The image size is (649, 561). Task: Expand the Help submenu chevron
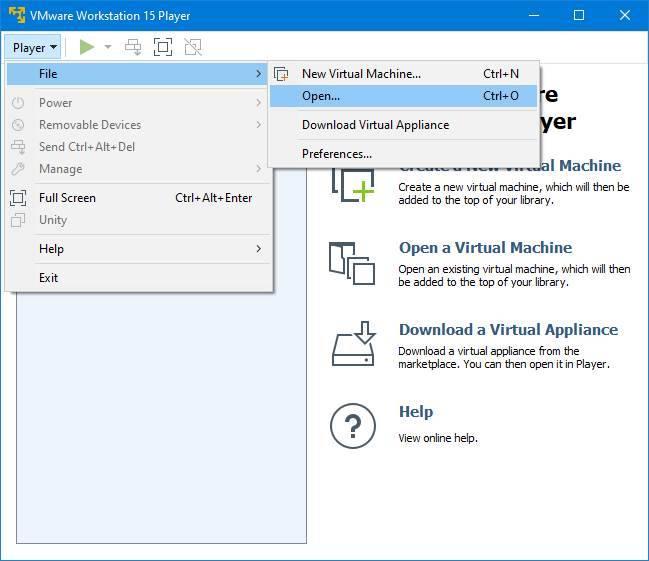[x=259, y=249]
